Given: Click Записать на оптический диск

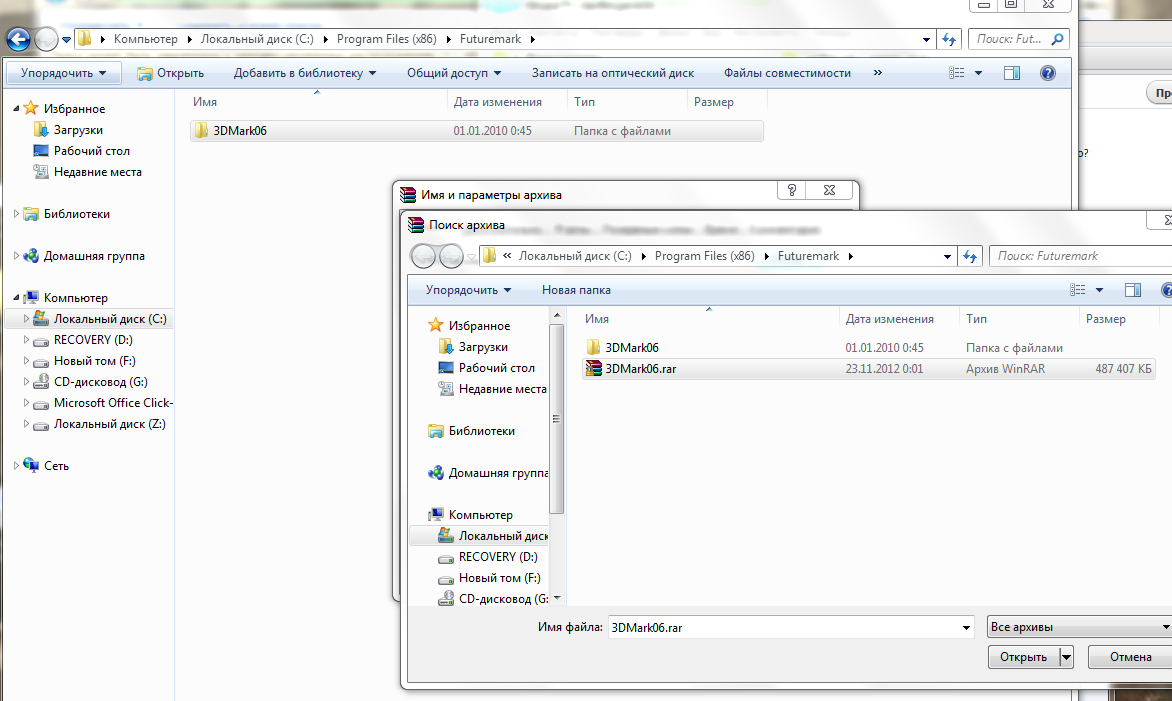Looking at the screenshot, I should point(613,72).
